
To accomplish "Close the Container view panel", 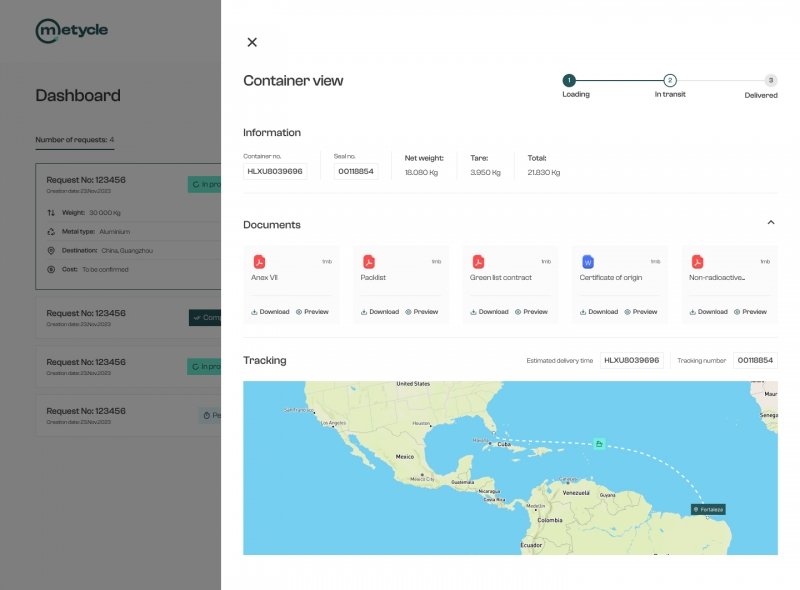I will pyautogui.click(x=252, y=42).
